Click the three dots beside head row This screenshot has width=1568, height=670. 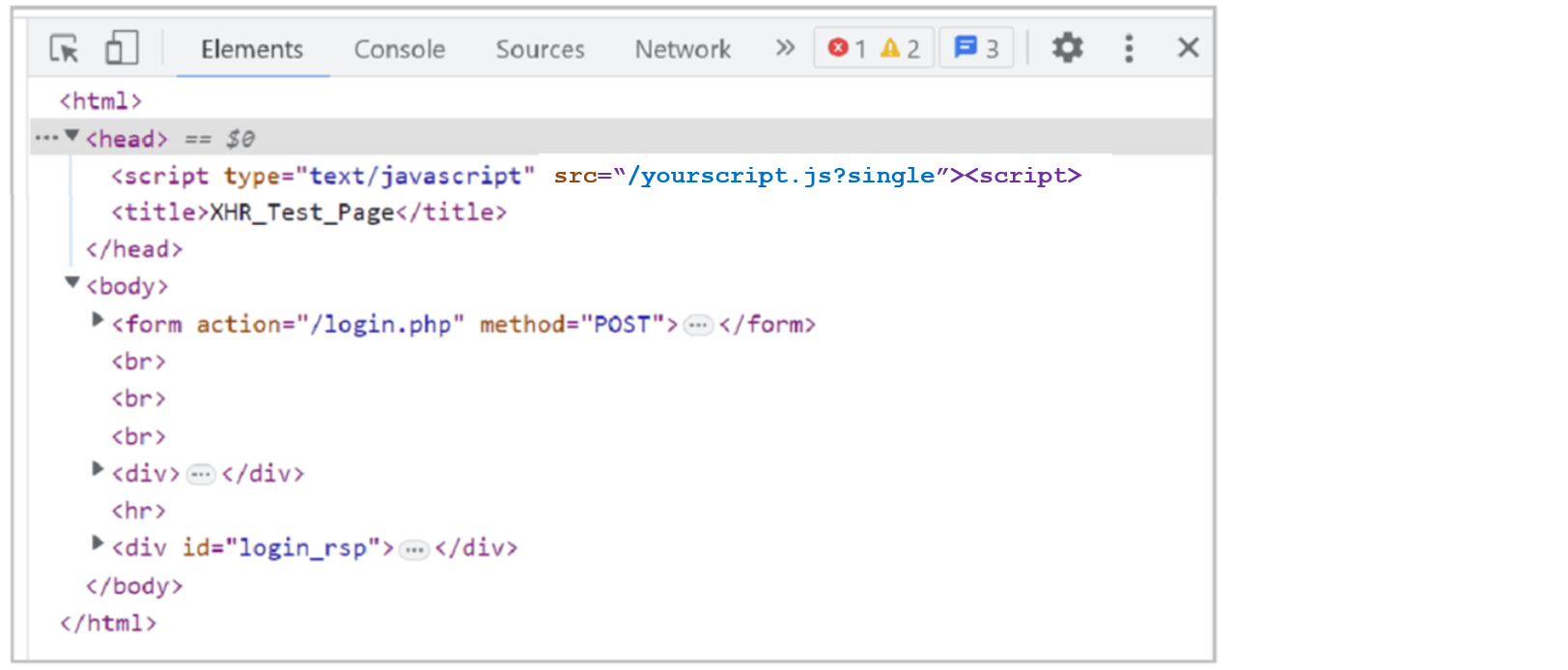click(x=45, y=138)
